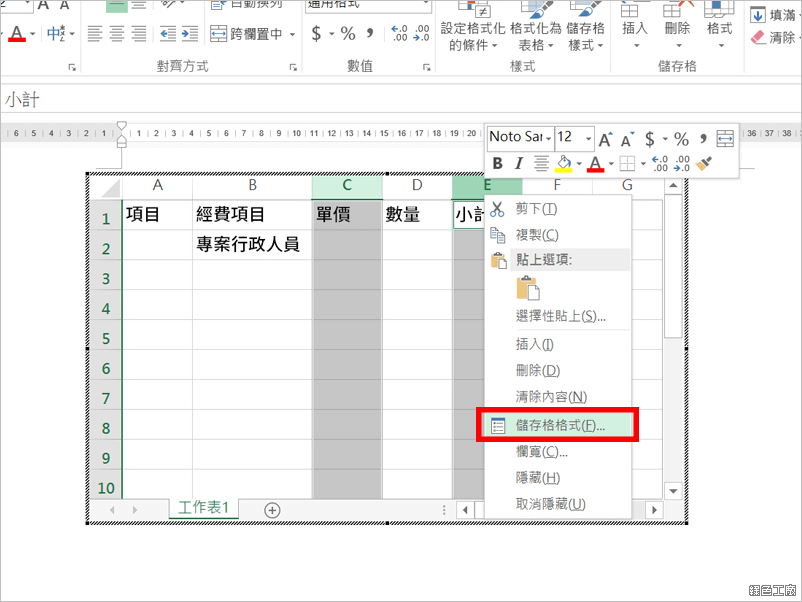The image size is (802, 602).
Task: Choose 選擇性貼上 paste special
Action: coord(558,316)
